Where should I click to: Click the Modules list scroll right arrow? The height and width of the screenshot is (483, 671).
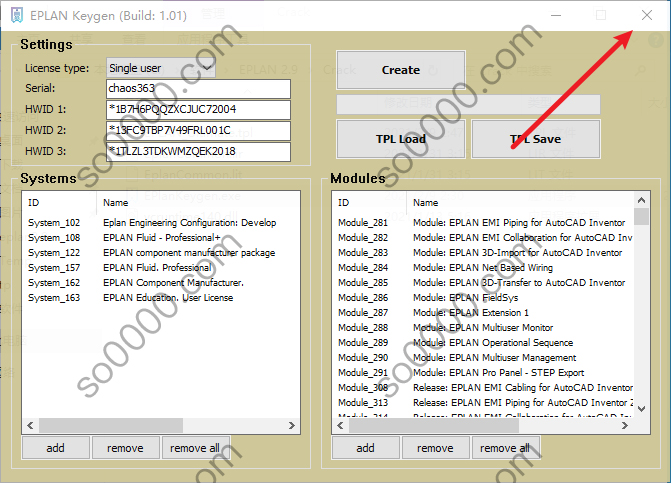625,425
